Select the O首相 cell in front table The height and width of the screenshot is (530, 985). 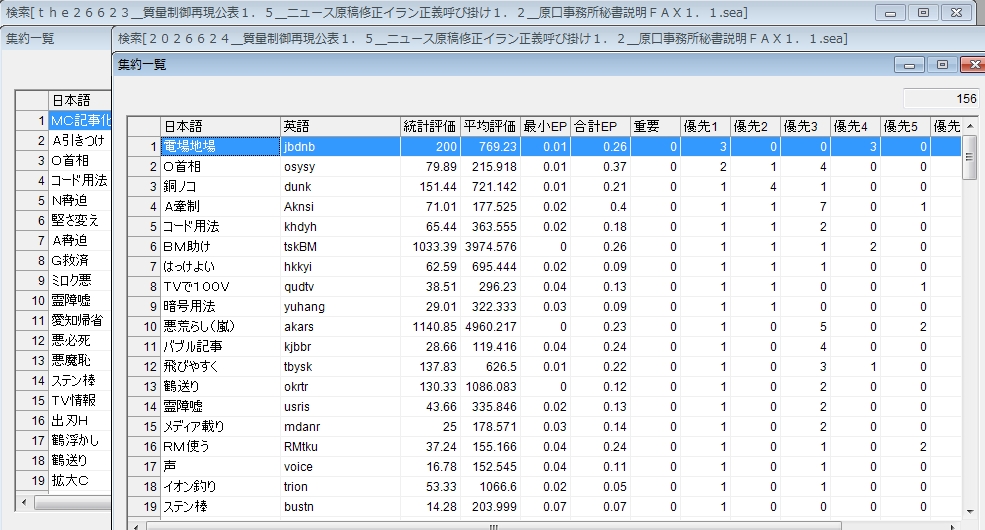(220, 166)
